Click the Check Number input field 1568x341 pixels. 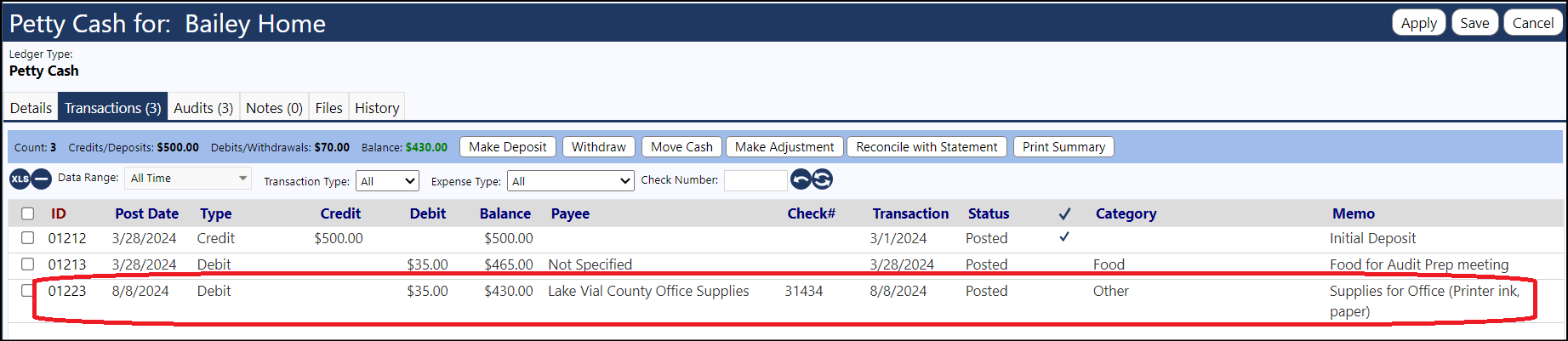click(755, 180)
